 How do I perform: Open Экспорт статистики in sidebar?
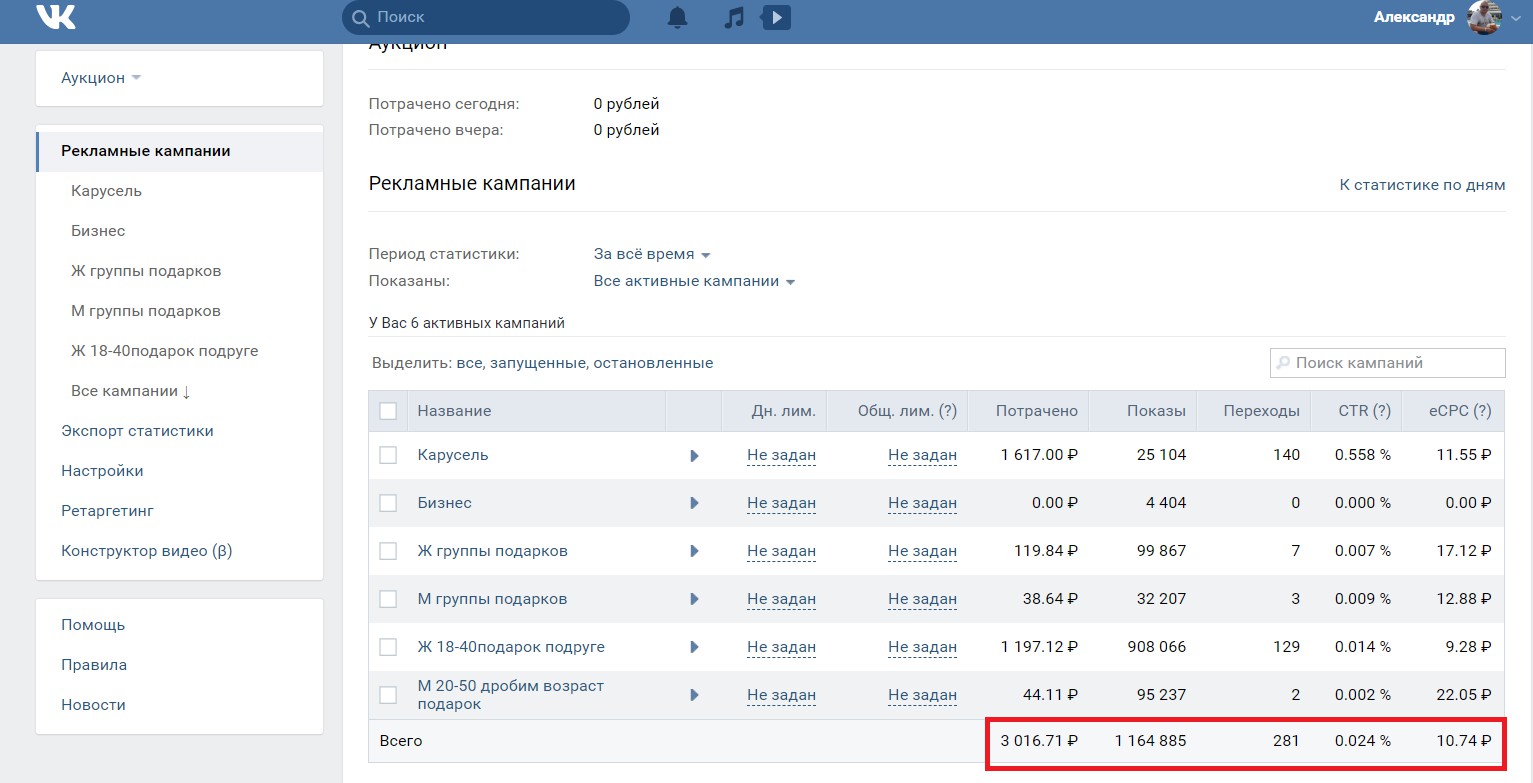(x=137, y=431)
